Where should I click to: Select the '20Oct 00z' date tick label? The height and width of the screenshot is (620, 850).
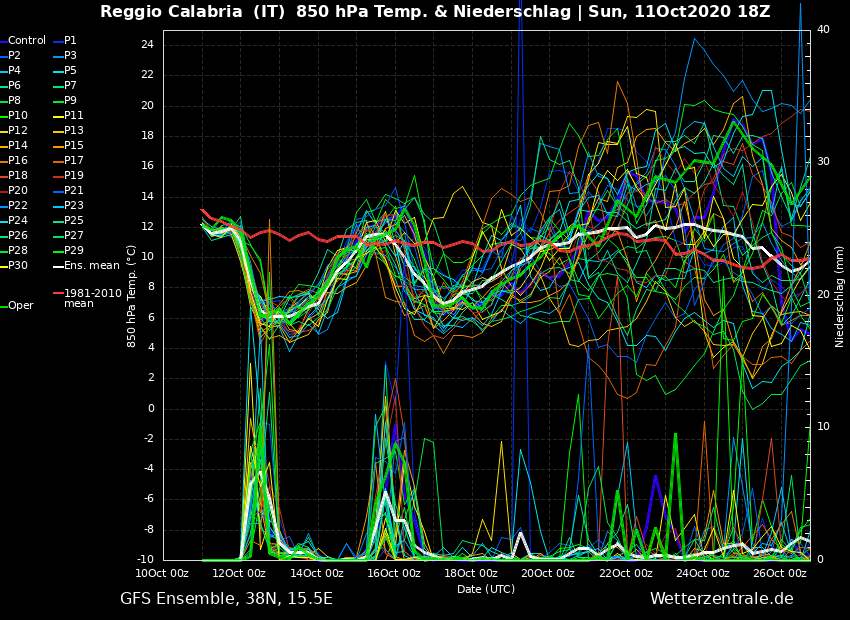coord(548,573)
